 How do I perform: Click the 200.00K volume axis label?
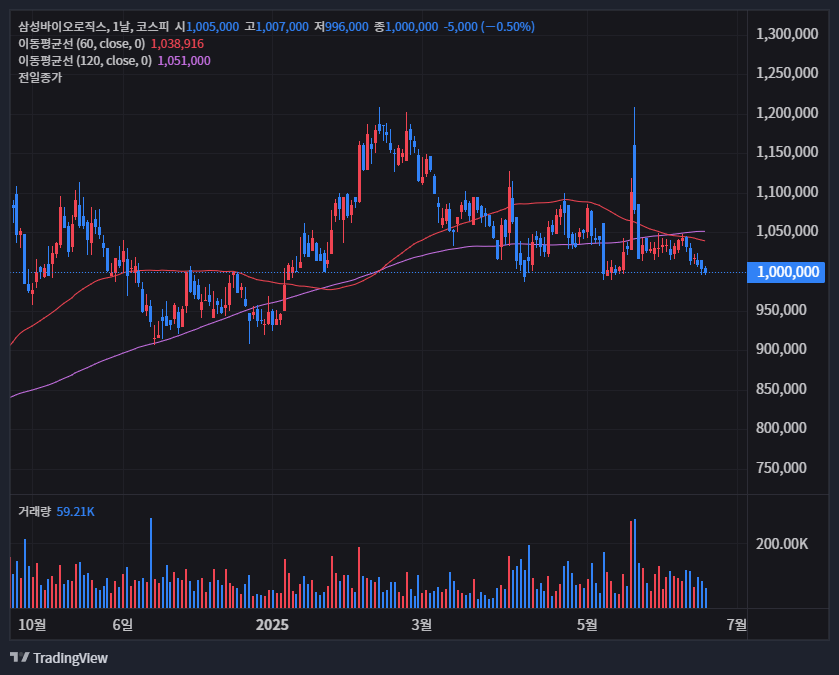pos(781,544)
